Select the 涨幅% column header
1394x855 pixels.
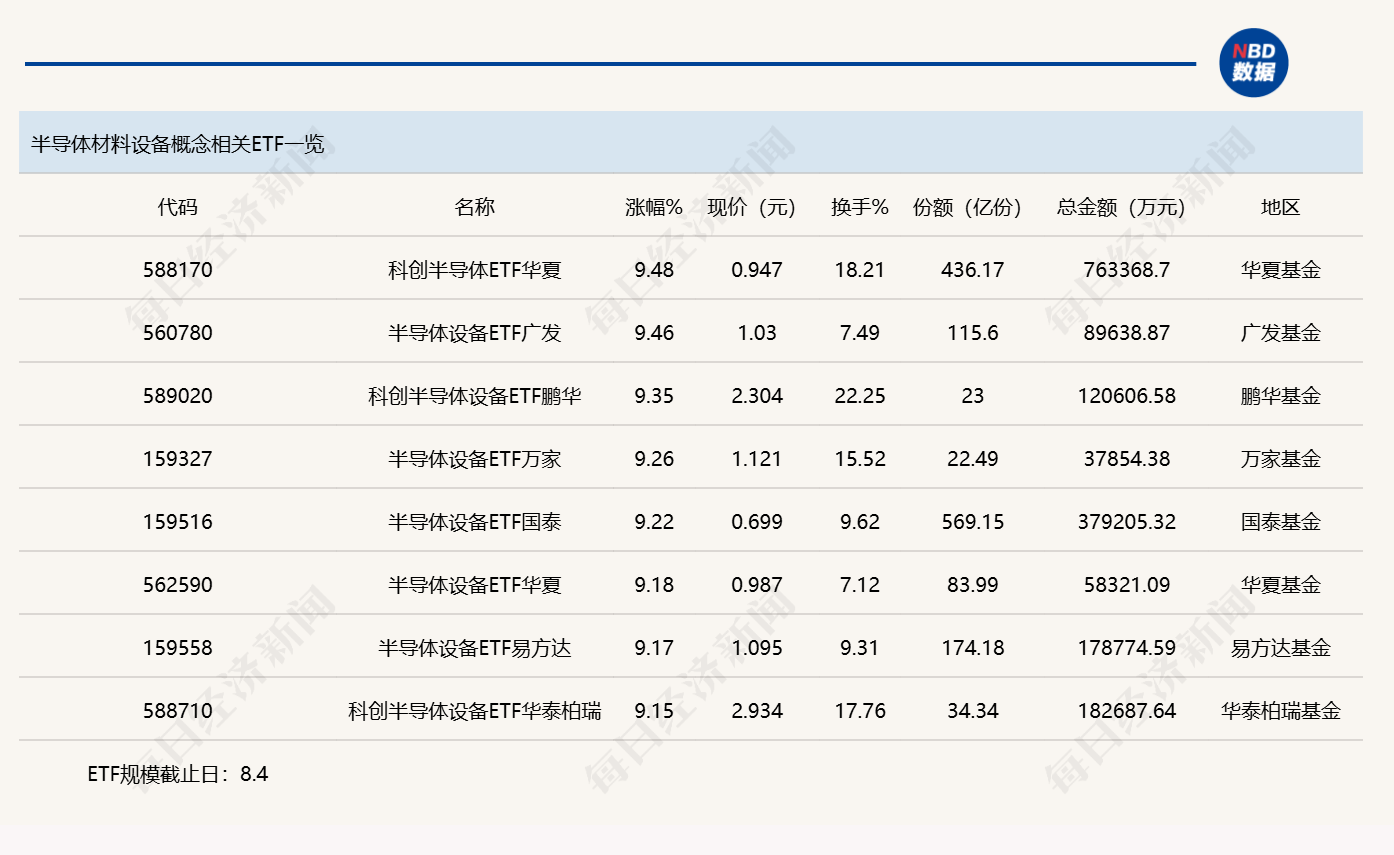tap(654, 207)
